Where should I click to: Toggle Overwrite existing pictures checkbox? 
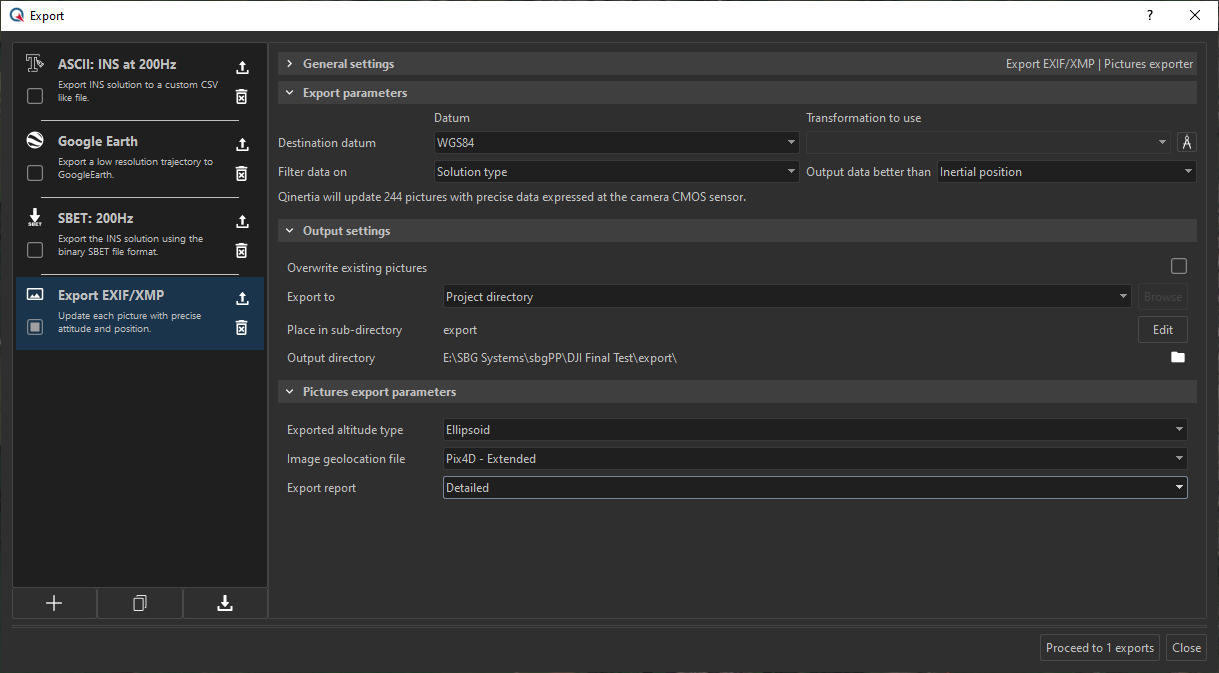tap(1179, 267)
